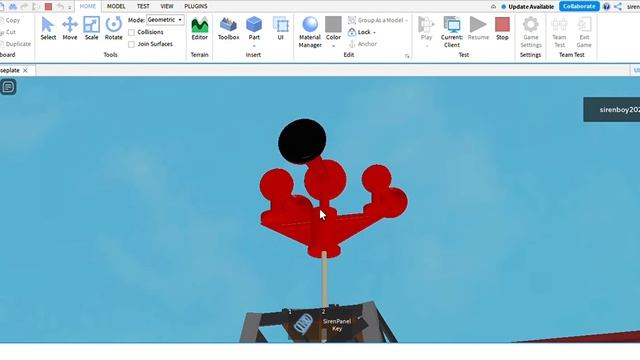This screenshot has height=360, width=640.
Task: Expand quick access toolbar customize arrow
Action: [70, 7]
